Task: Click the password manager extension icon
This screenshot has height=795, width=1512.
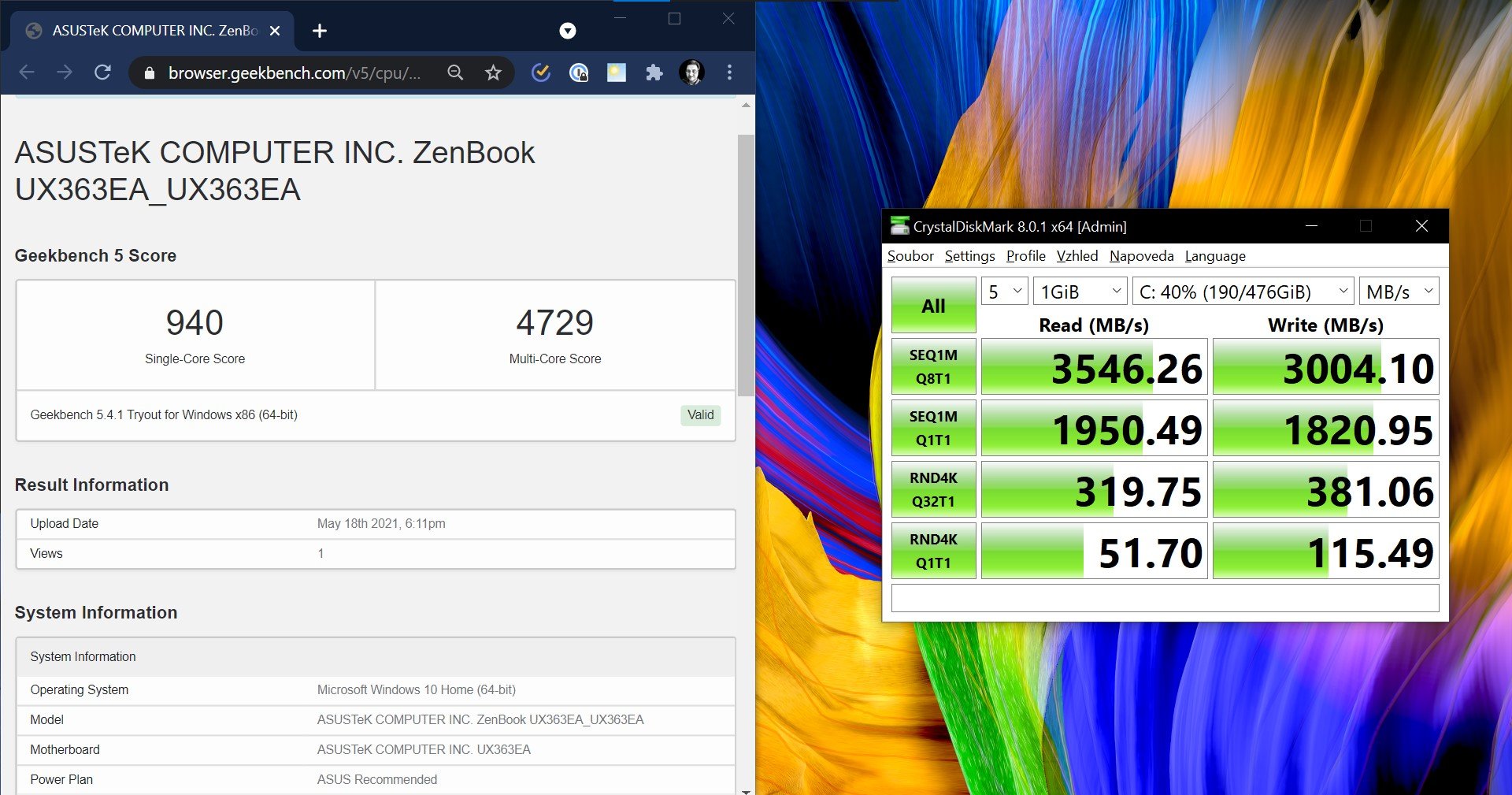Action: coord(579,72)
